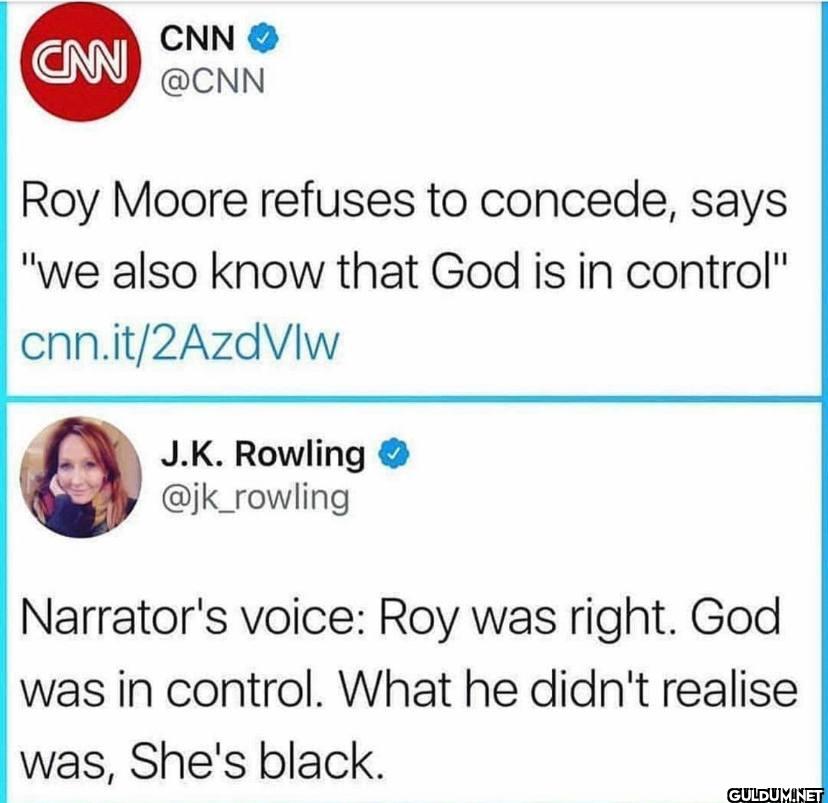Click the verified badge beside CNN name
The width and height of the screenshot is (828, 803).
(x=263, y=39)
